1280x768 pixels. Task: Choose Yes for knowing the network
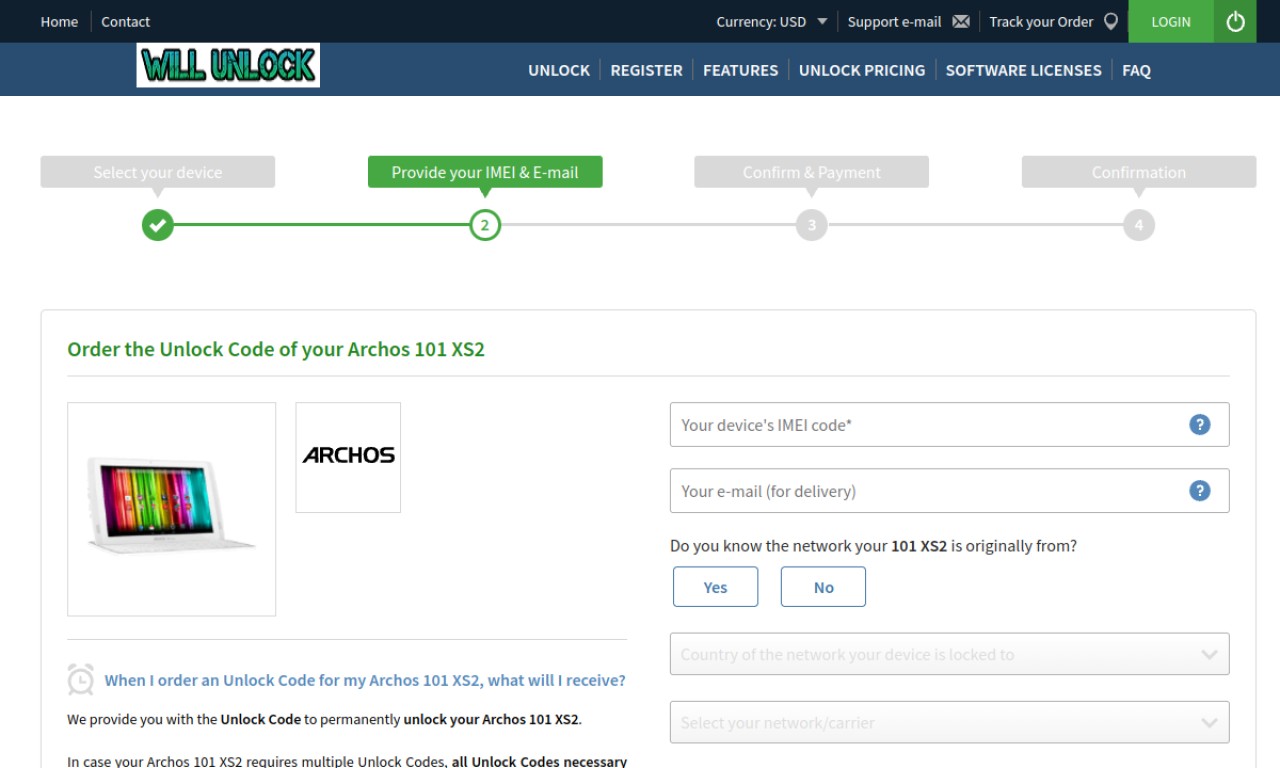tap(715, 587)
